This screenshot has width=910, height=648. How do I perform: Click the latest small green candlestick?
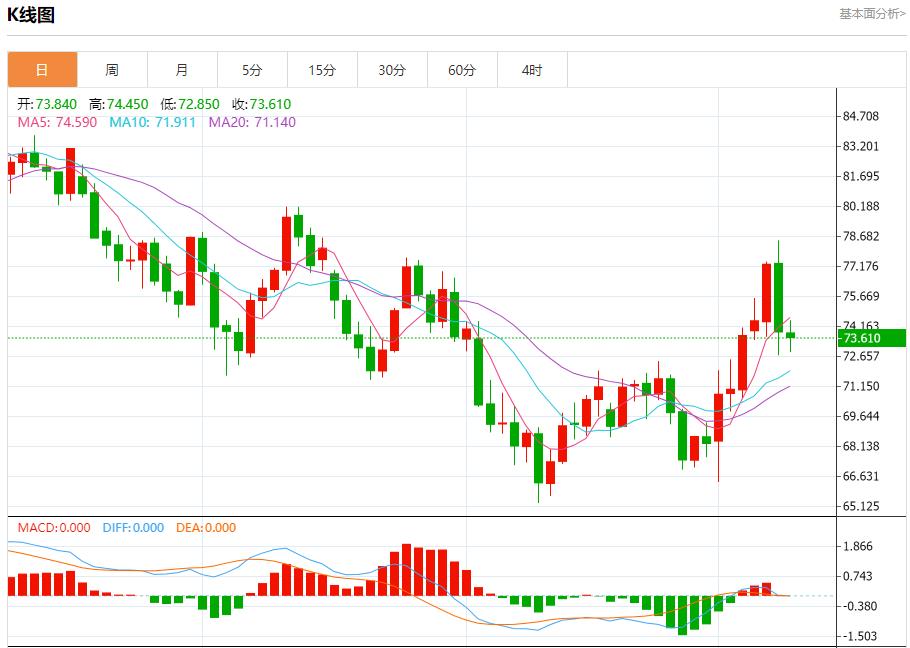[x=790, y=336]
